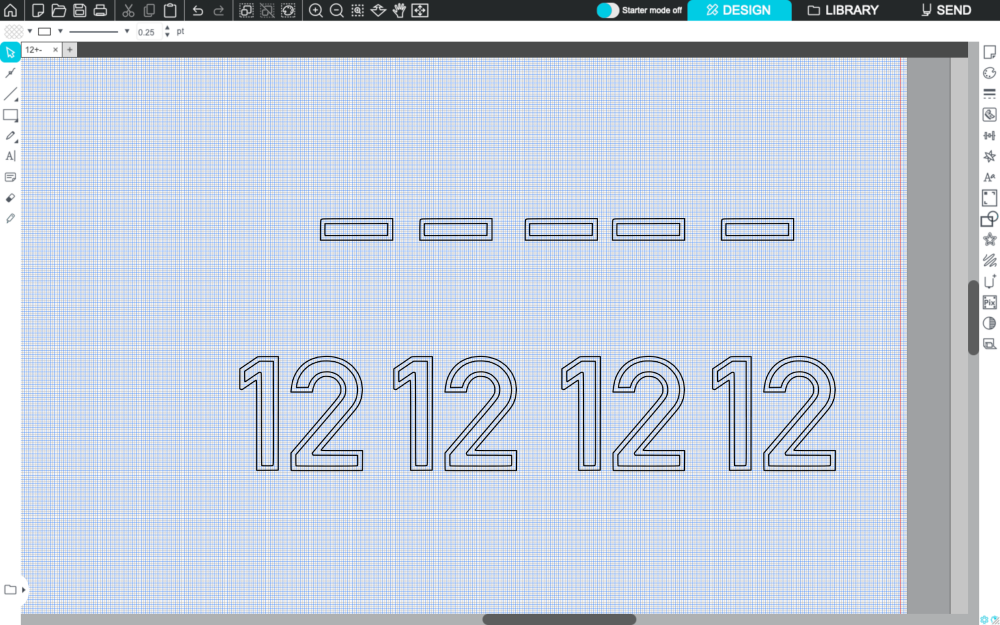
Task: Turn on Starter mode switch
Action: (x=607, y=10)
